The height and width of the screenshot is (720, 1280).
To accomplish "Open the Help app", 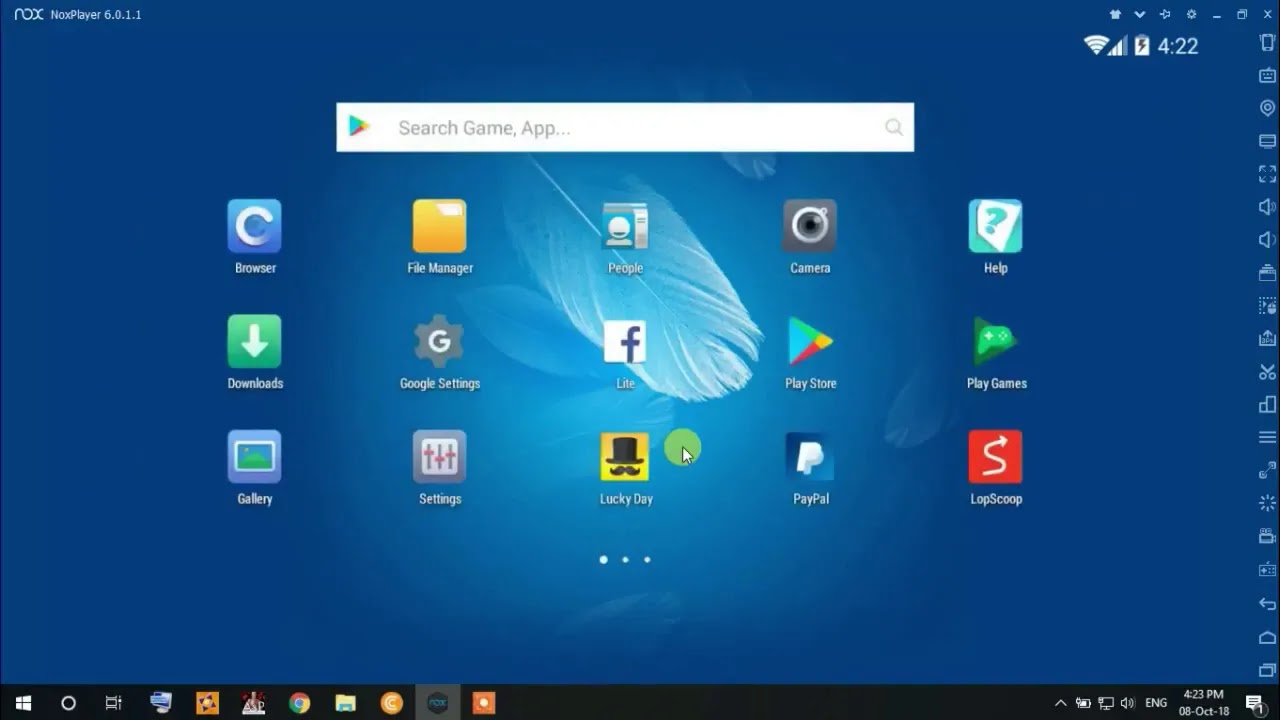I will click(995, 226).
